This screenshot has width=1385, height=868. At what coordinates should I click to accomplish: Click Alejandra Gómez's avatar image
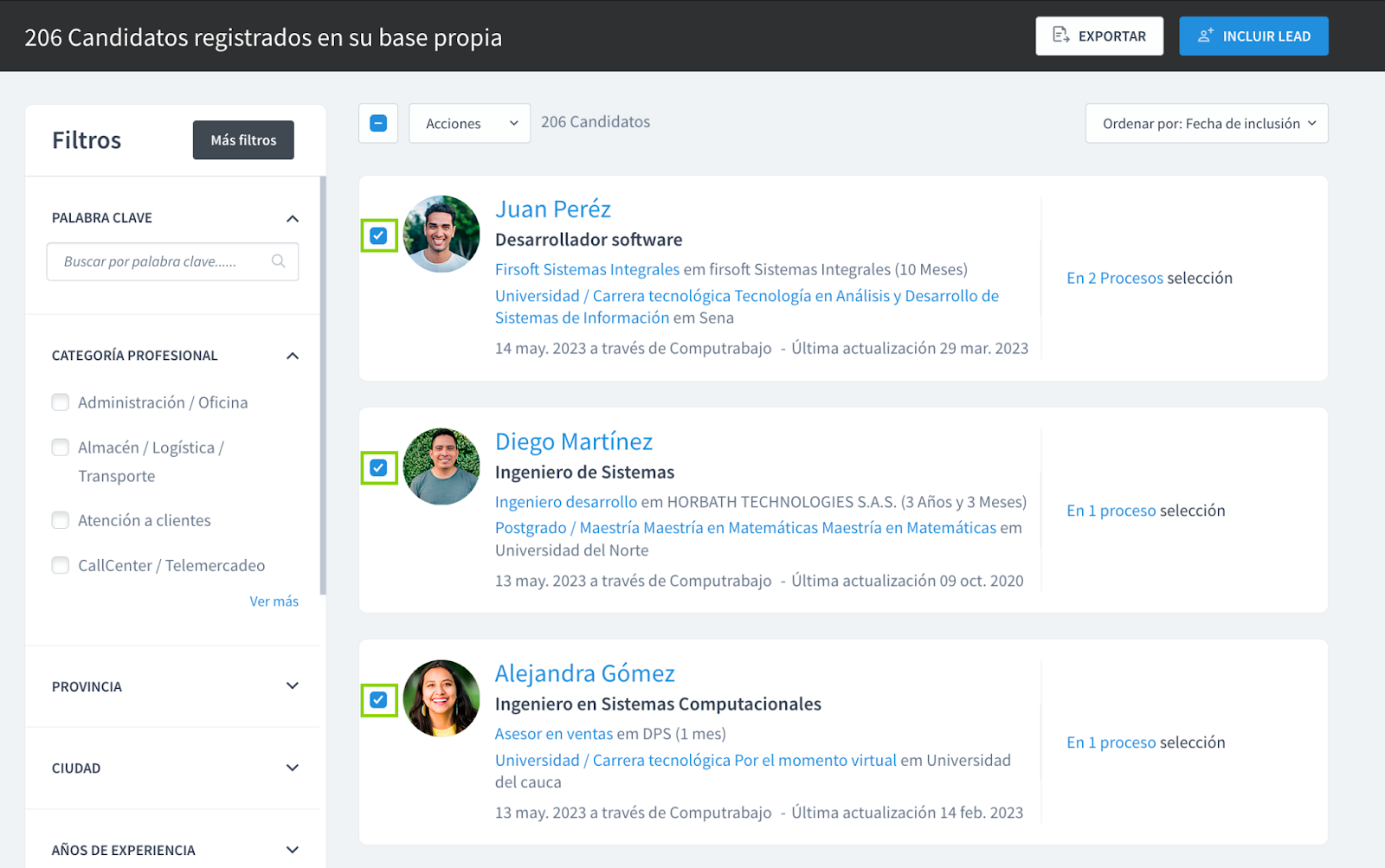[x=441, y=698]
